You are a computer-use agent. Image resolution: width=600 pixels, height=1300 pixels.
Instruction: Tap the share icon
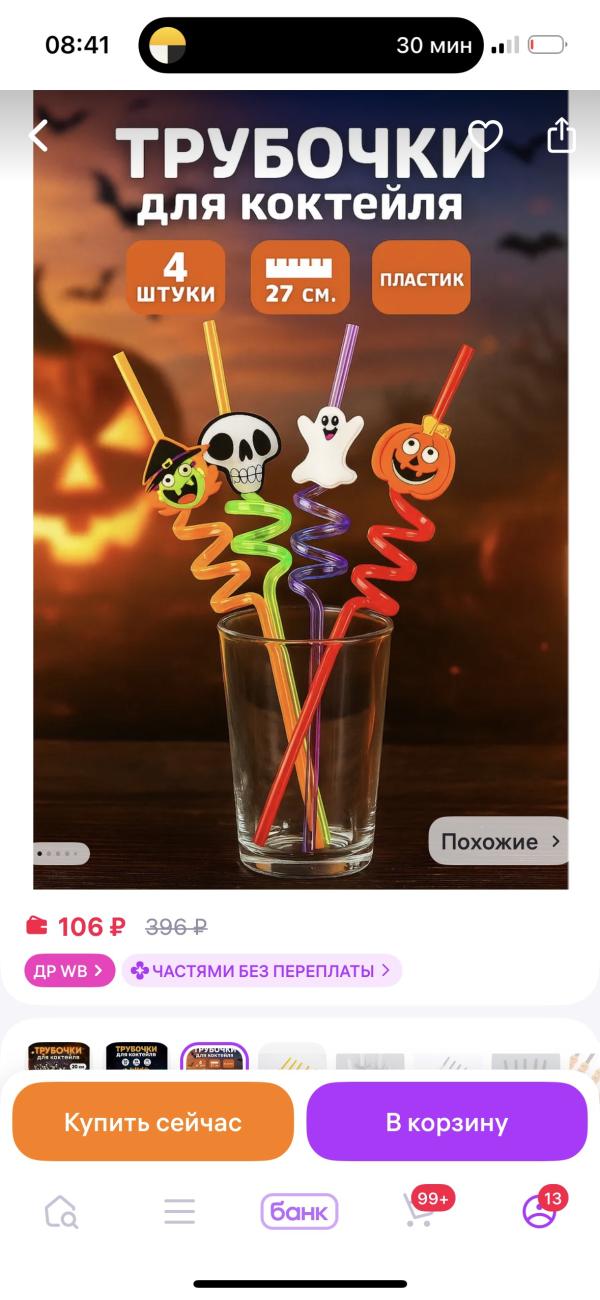pos(561,134)
